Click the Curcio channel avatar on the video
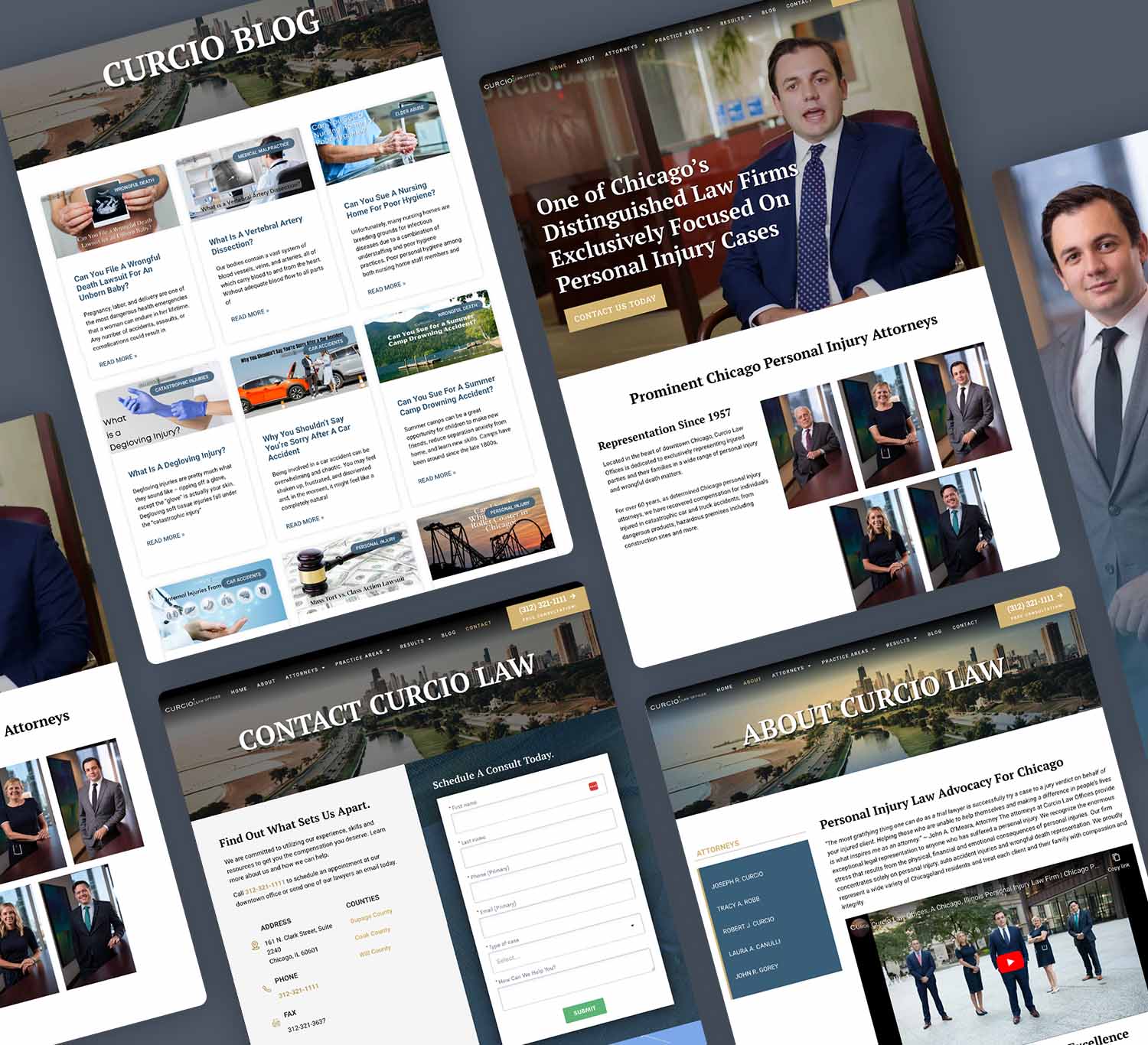Screen dimensions: 1148x1045 coord(859,926)
